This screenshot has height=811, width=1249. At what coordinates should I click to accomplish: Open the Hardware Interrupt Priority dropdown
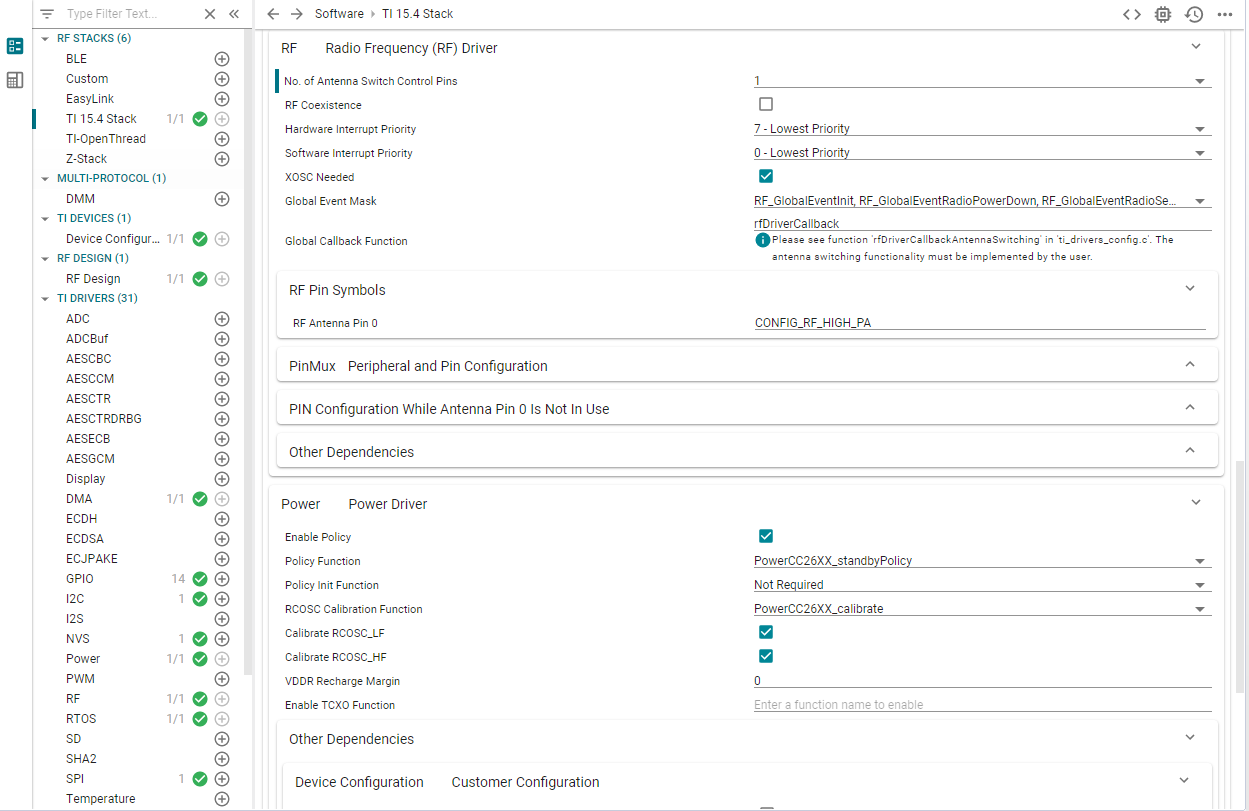(982, 129)
